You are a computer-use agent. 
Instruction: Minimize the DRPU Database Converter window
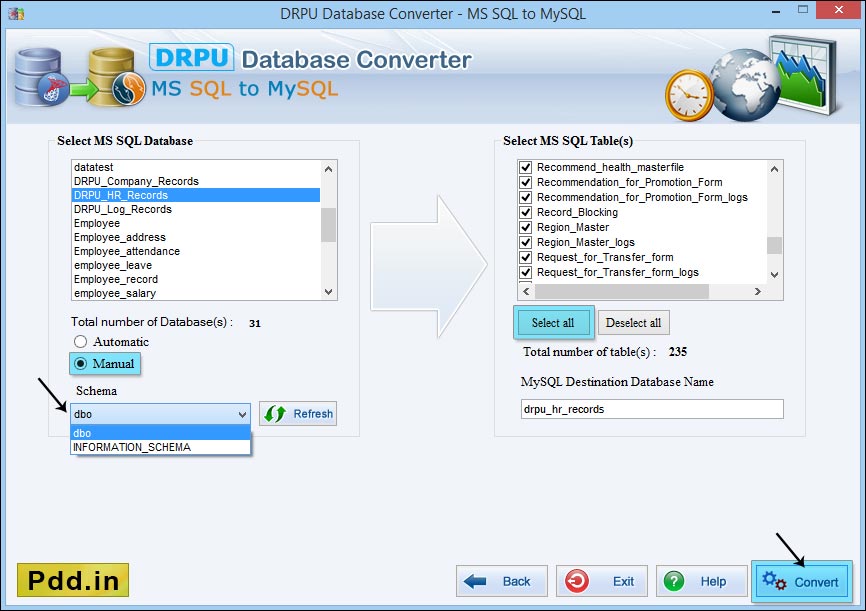pyautogui.click(x=776, y=11)
